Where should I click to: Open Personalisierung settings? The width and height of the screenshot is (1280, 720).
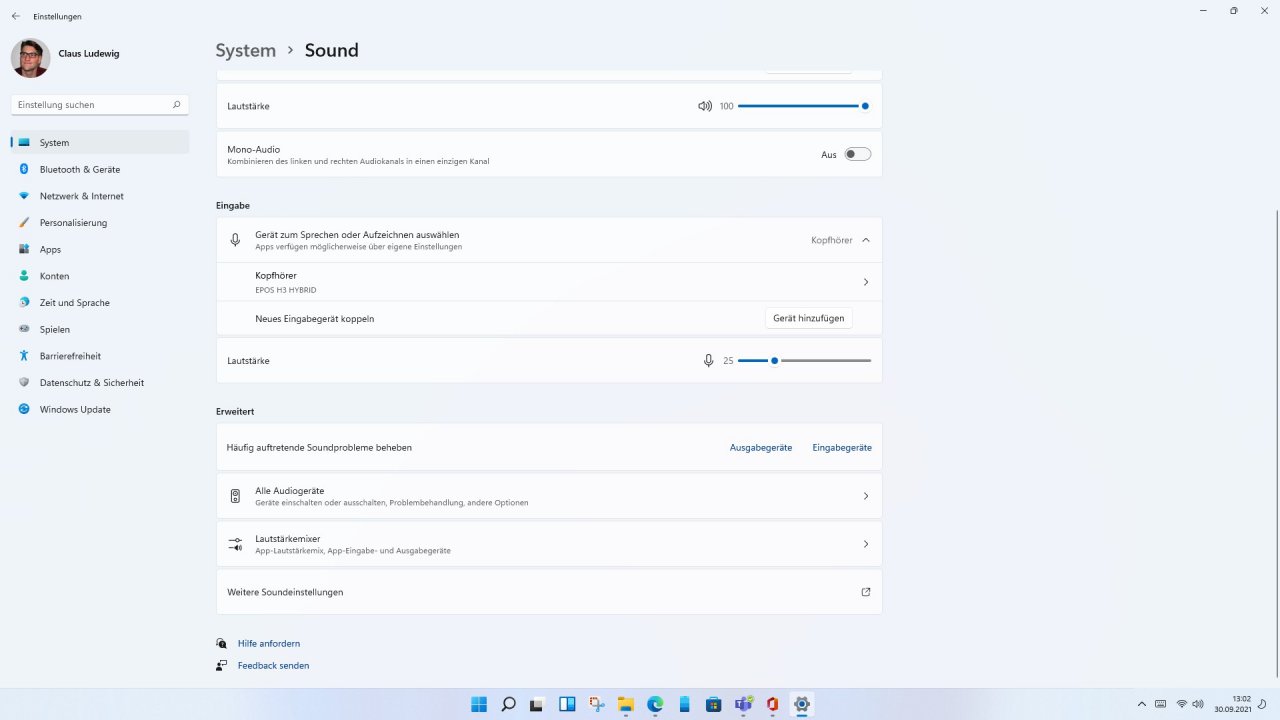tap(100, 222)
